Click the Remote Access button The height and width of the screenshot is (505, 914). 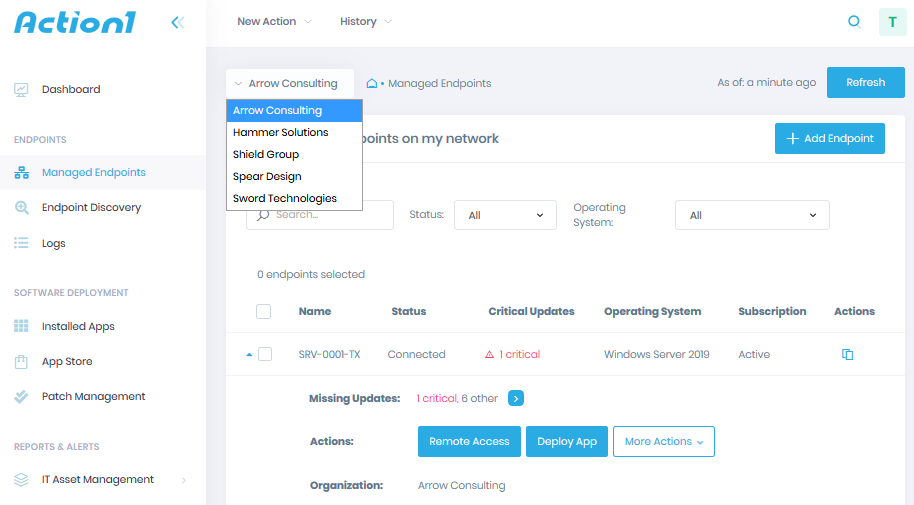469,441
